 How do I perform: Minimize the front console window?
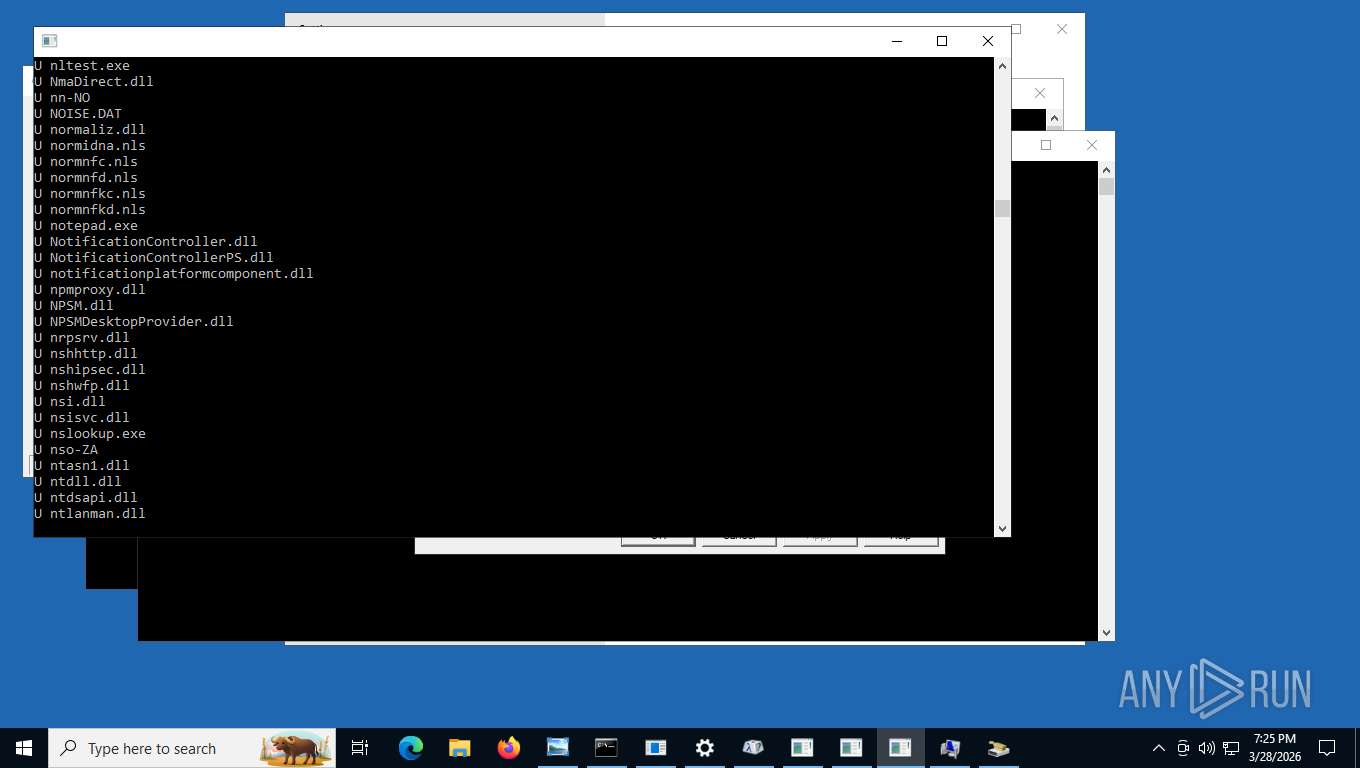(896, 41)
